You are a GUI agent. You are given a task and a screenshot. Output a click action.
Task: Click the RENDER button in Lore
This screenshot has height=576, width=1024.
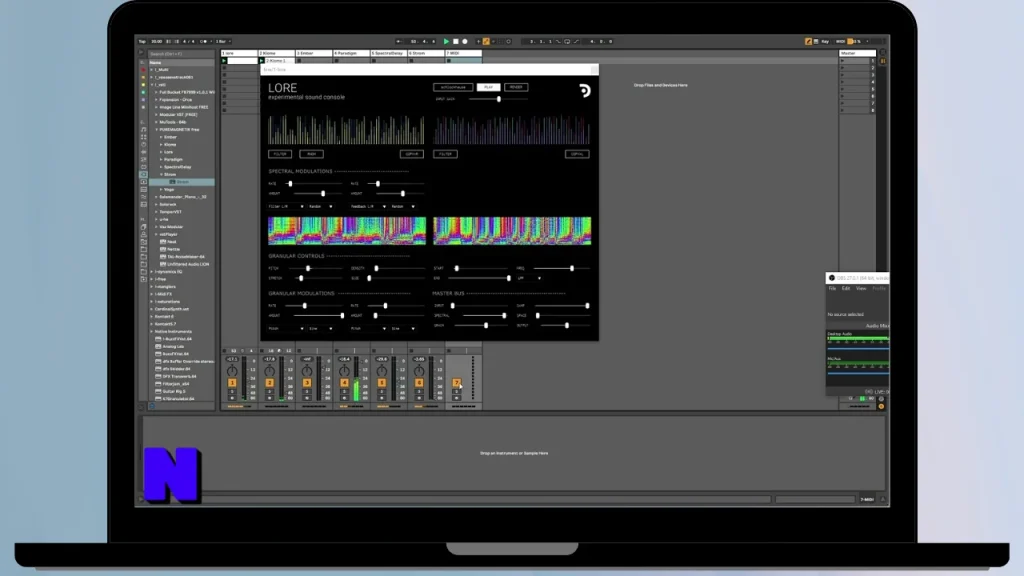click(516, 87)
